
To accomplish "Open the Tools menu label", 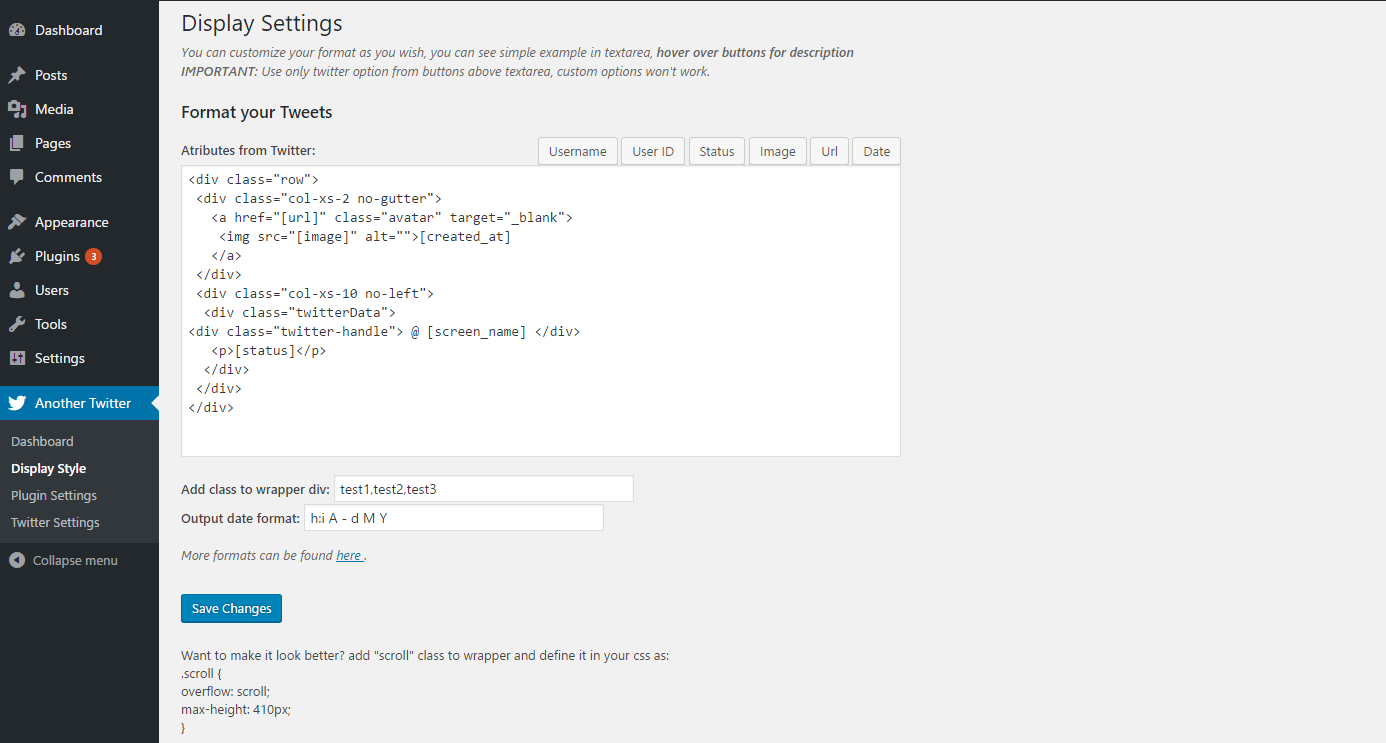I will [x=51, y=324].
